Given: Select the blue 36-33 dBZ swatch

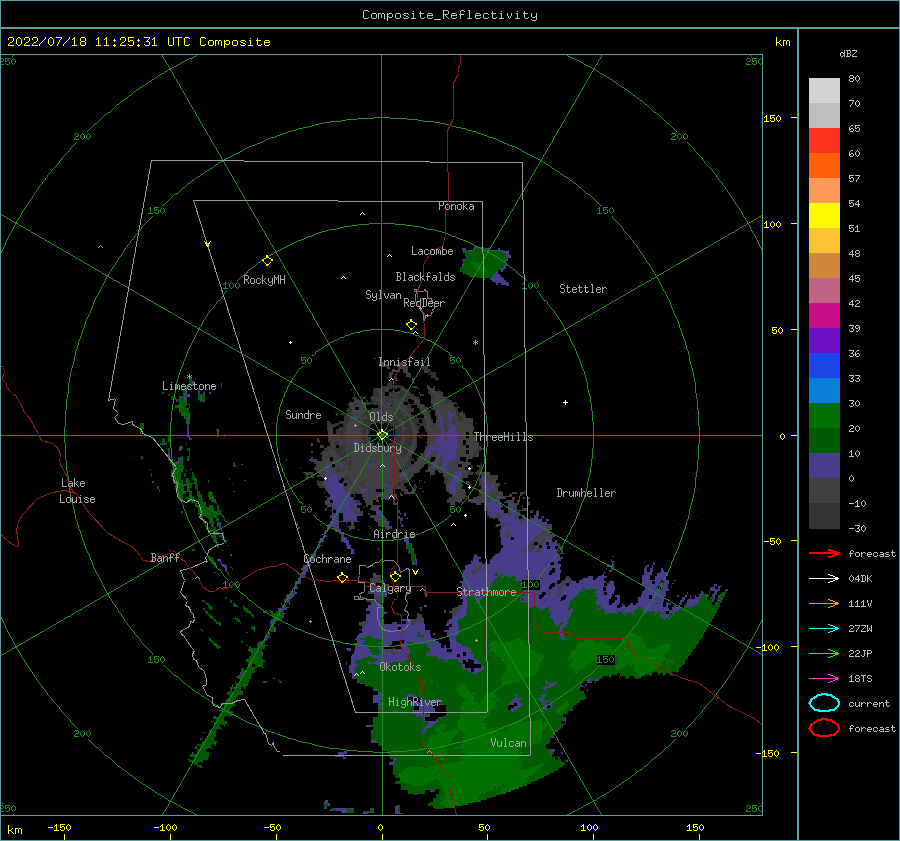Looking at the screenshot, I should pos(824,366).
